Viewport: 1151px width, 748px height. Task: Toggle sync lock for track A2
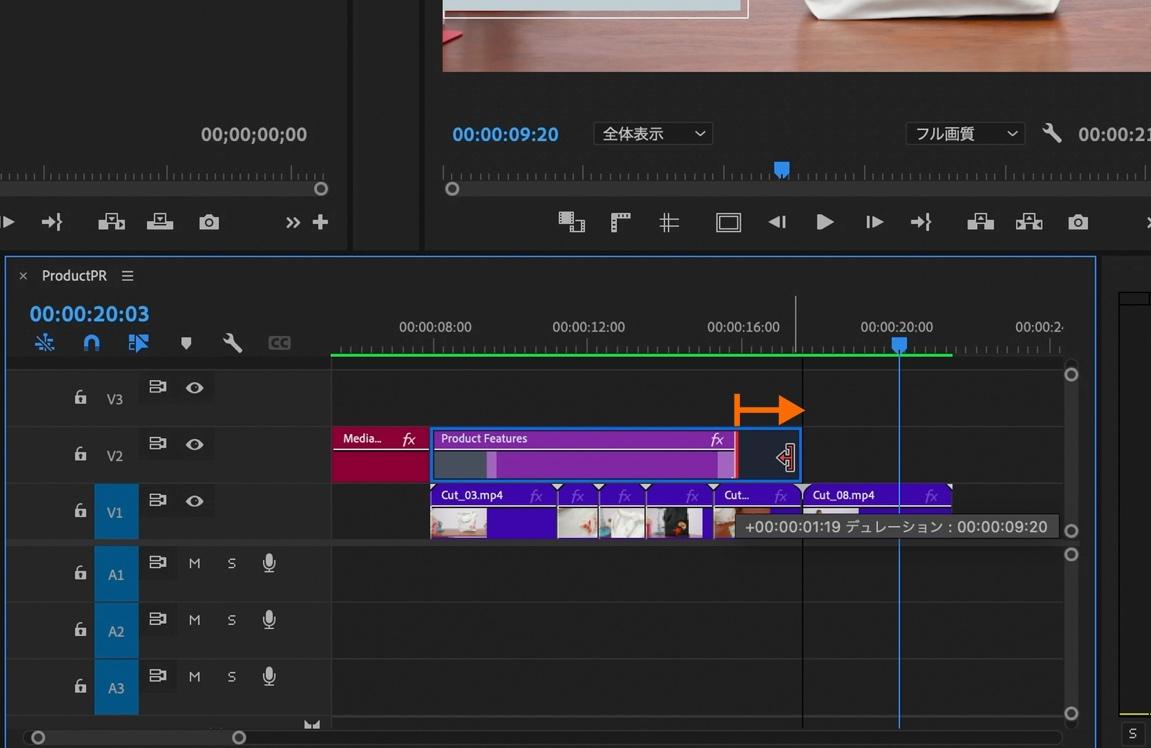(158, 619)
